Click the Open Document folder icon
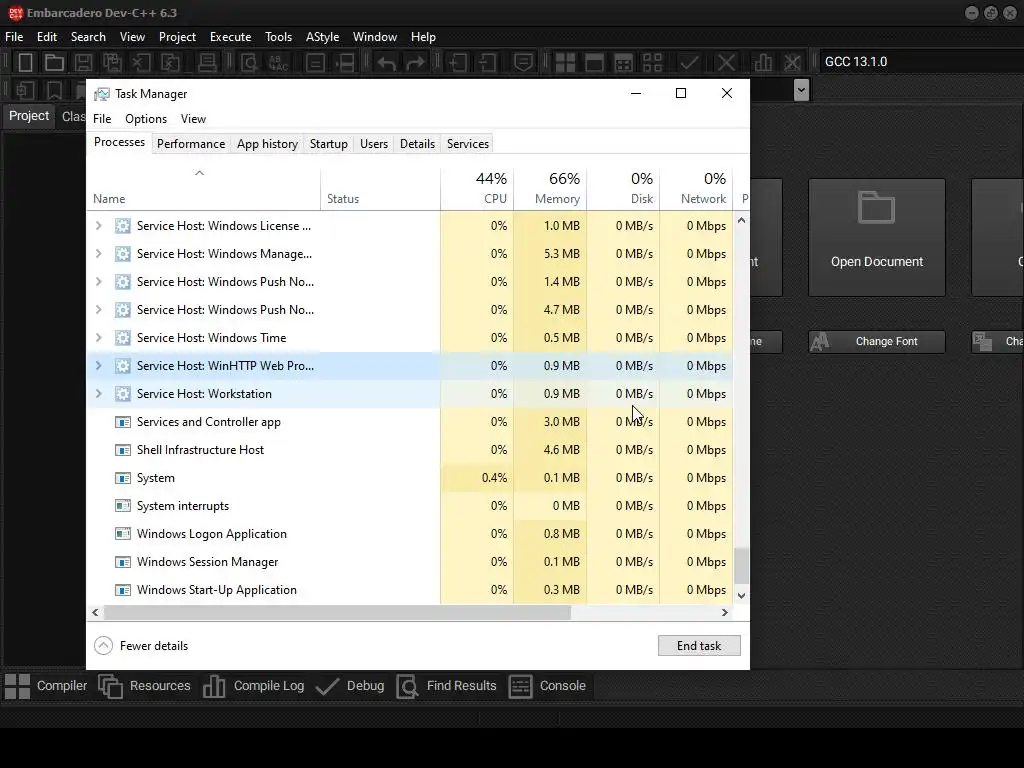Viewport: 1024px width, 768px height. pos(876,207)
